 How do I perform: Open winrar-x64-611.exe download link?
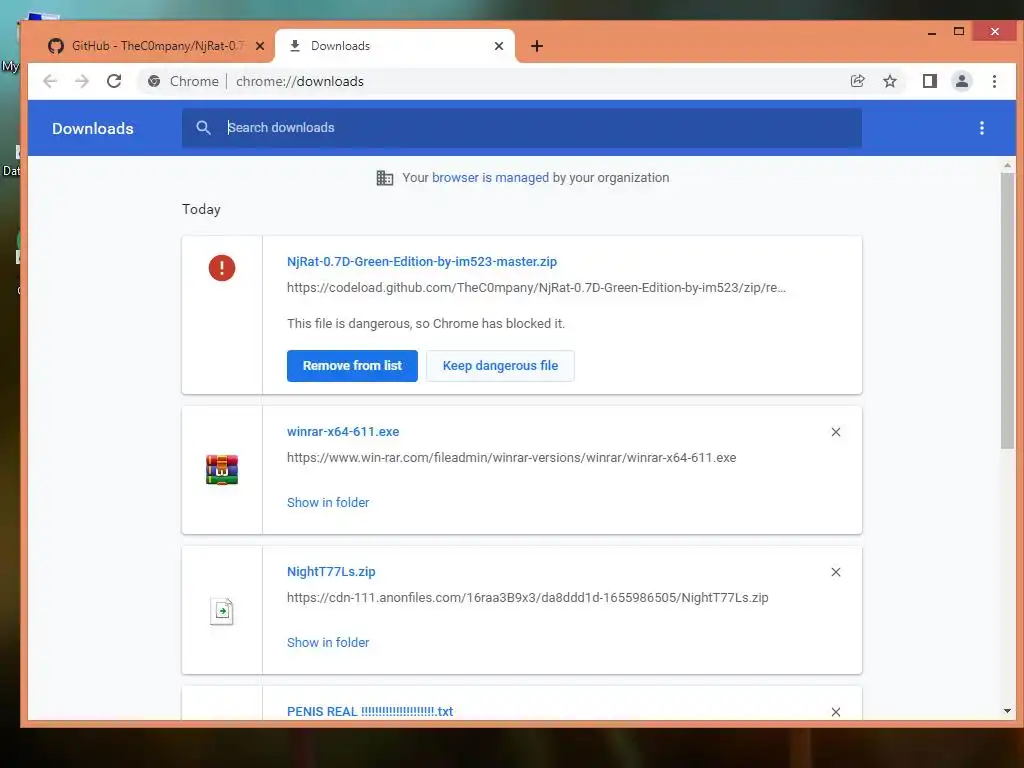point(343,432)
